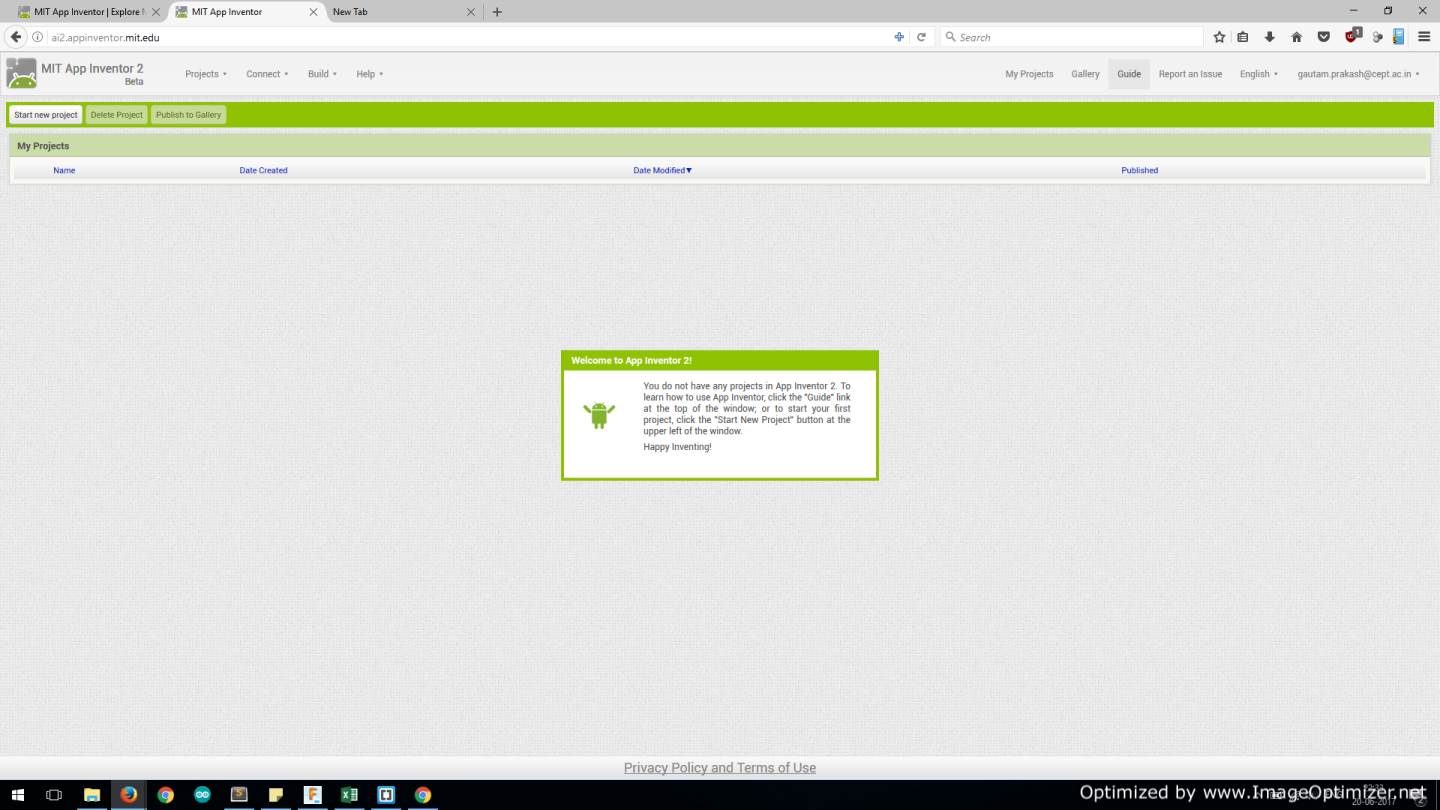Open the Guide link in top navigation
This screenshot has width=1440, height=810.
1129,74
